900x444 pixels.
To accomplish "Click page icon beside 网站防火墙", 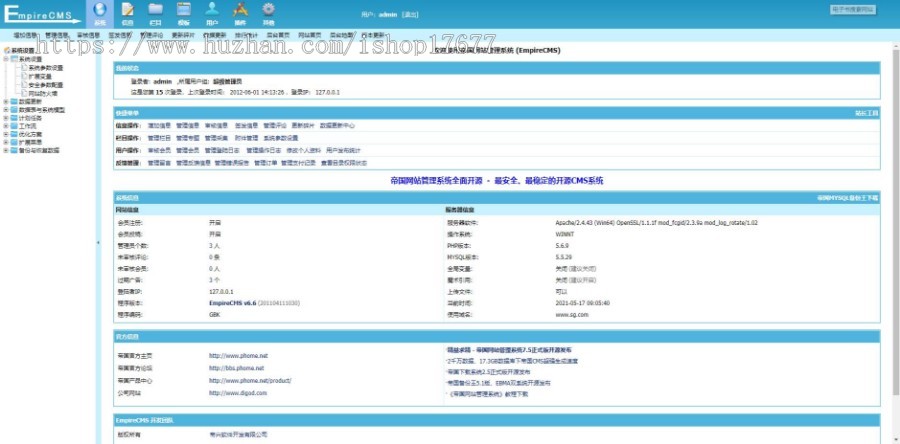I will (x=24, y=93).
